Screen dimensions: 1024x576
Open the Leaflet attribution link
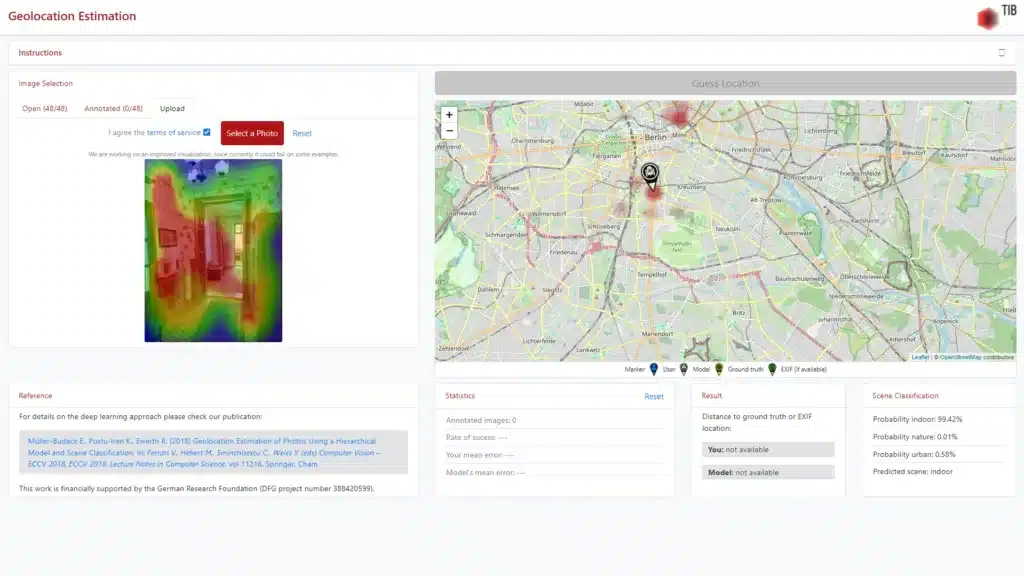coord(920,357)
